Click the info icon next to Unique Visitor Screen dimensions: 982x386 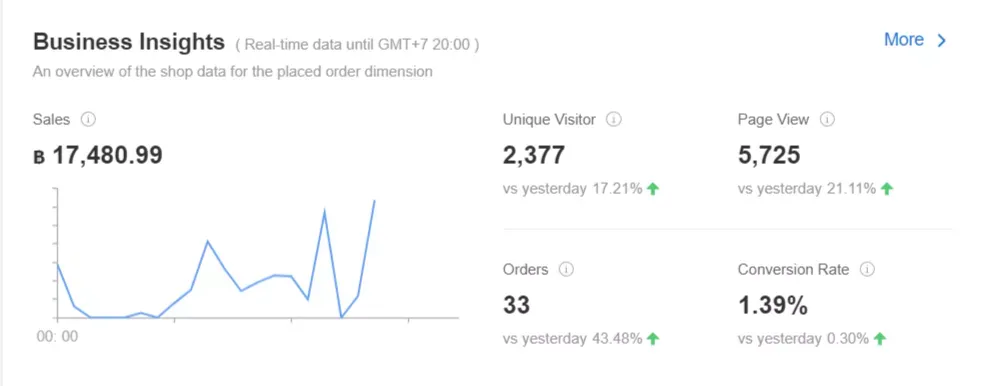pos(614,119)
